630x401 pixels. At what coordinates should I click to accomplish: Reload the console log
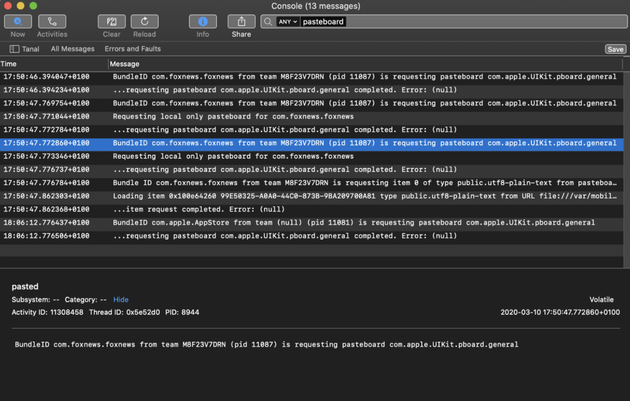(144, 21)
